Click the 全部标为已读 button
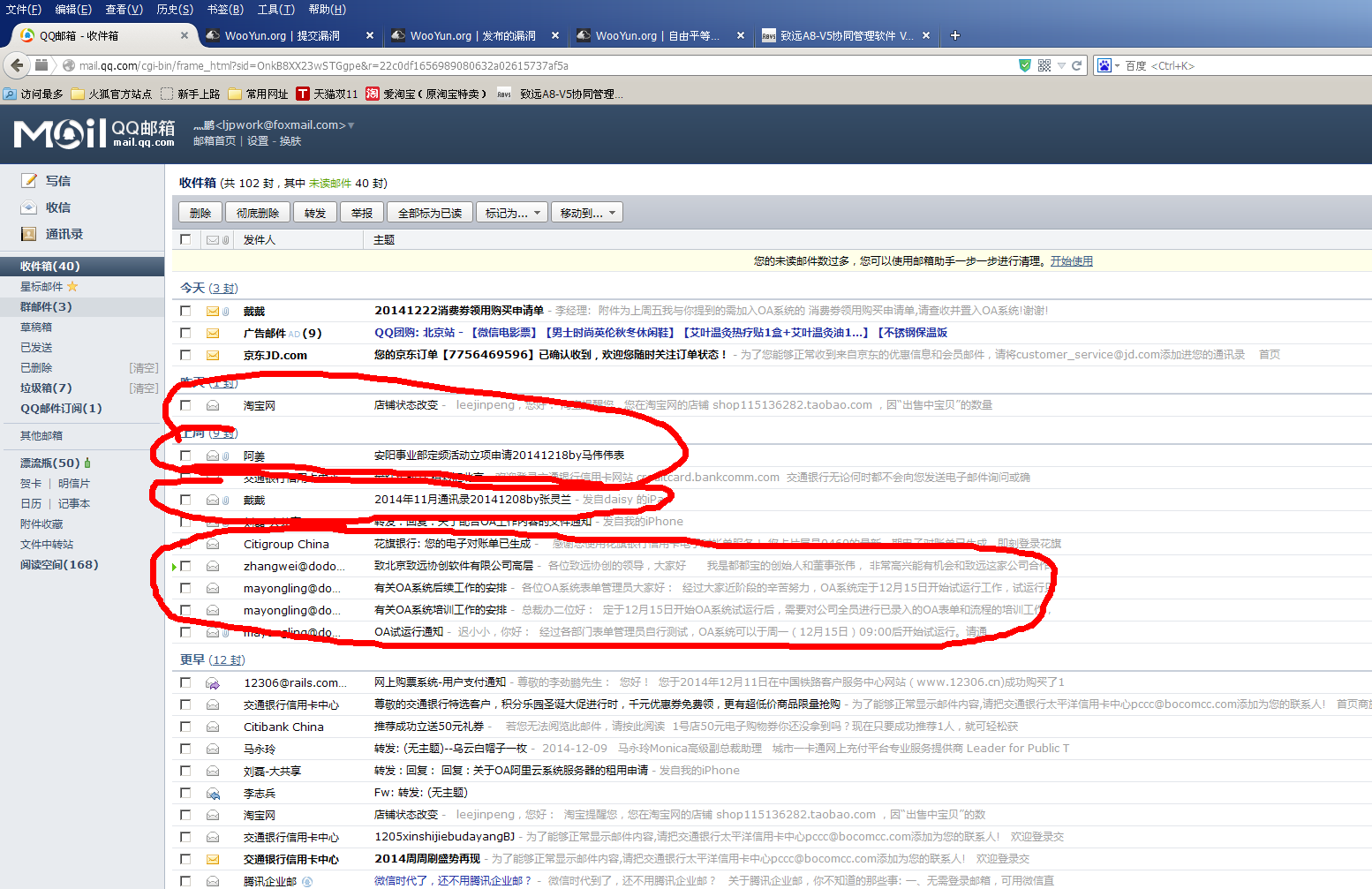Viewport: 1372px width, 889px height. pos(430,213)
